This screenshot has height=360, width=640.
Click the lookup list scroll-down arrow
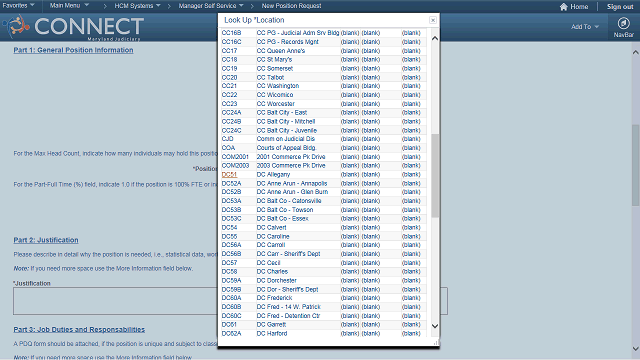(x=435, y=326)
